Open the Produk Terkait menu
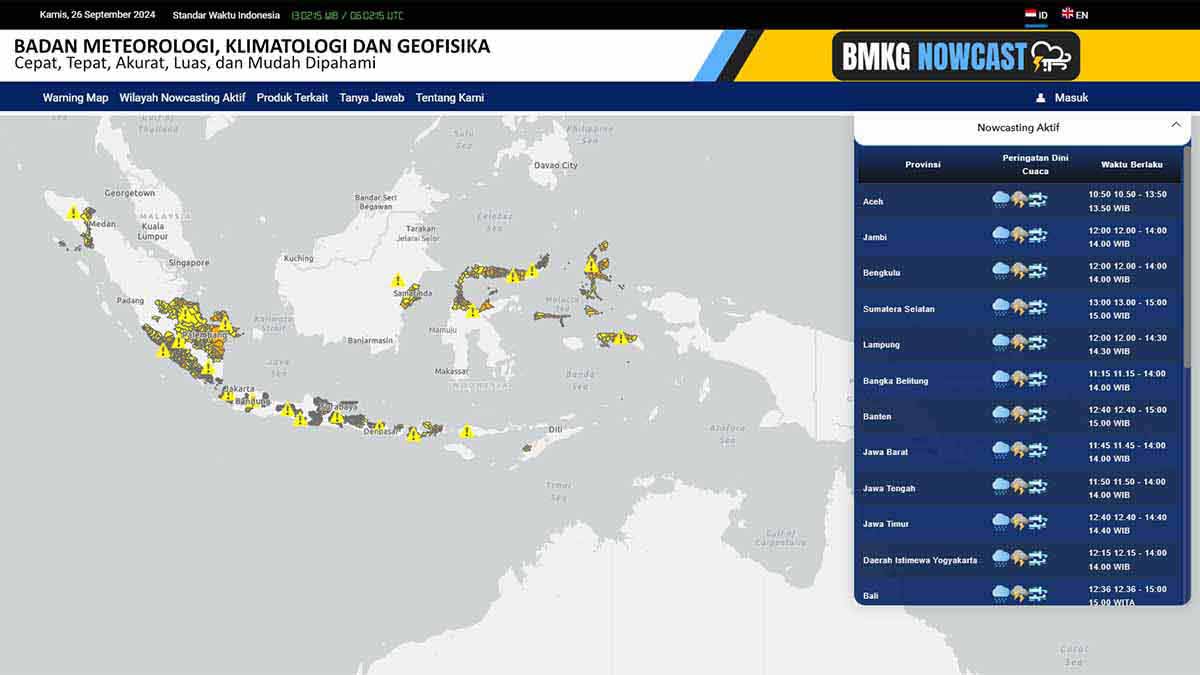 click(292, 98)
